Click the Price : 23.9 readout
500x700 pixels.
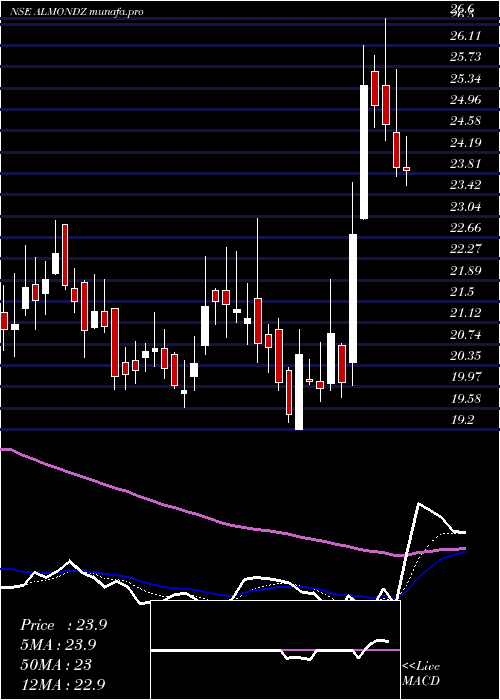point(63,625)
